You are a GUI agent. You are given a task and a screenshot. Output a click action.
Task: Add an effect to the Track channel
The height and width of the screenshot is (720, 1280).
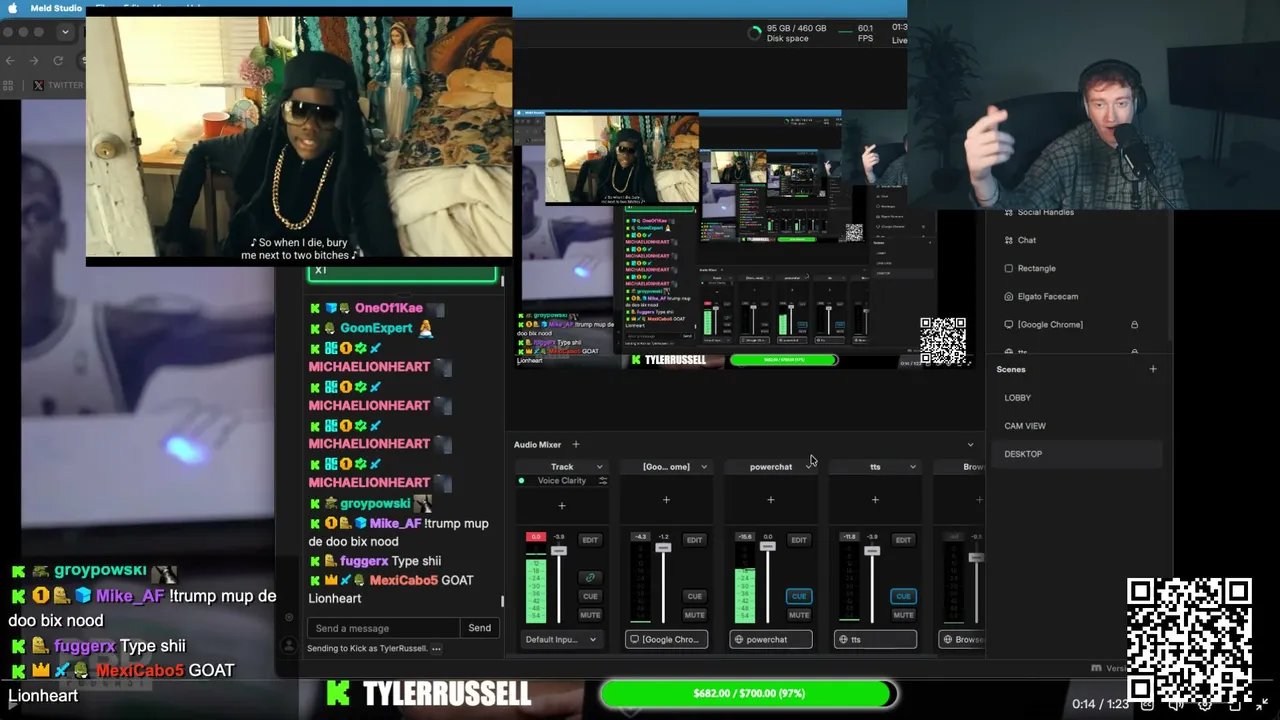point(562,506)
